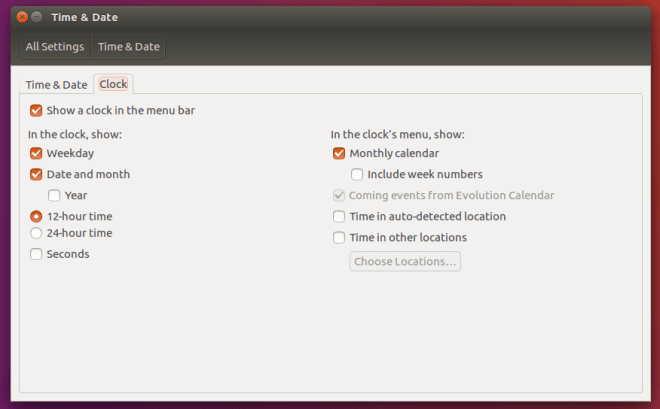Screen dimensions: 660x409
Task: Select the Clock tab
Action: coord(113,85)
